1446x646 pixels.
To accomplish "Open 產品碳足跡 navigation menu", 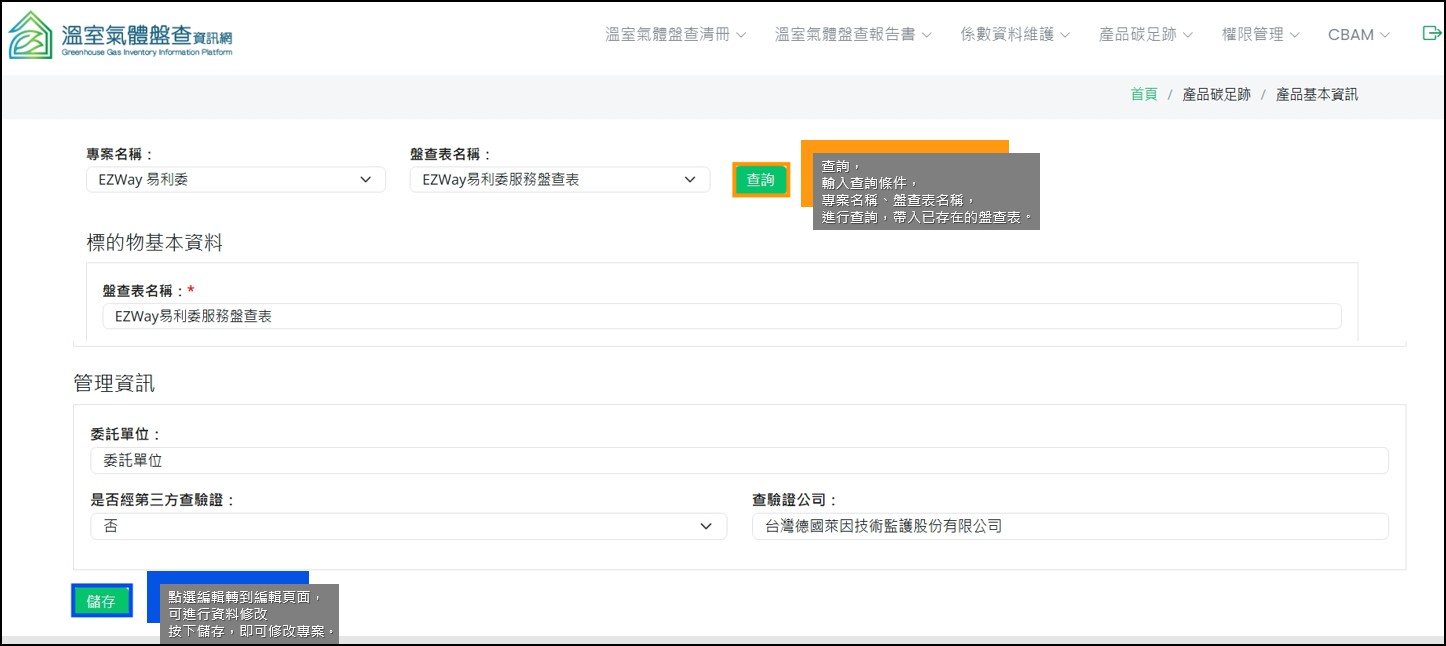I will click(1145, 34).
